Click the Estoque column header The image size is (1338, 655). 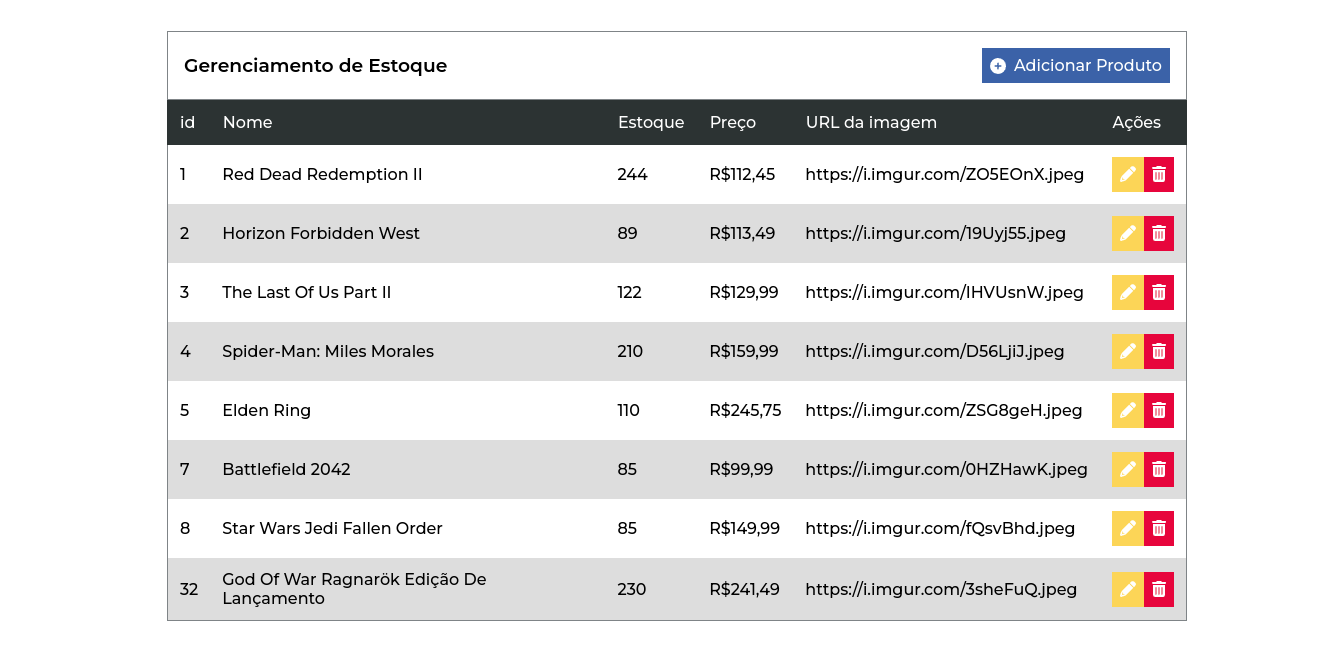(x=651, y=122)
